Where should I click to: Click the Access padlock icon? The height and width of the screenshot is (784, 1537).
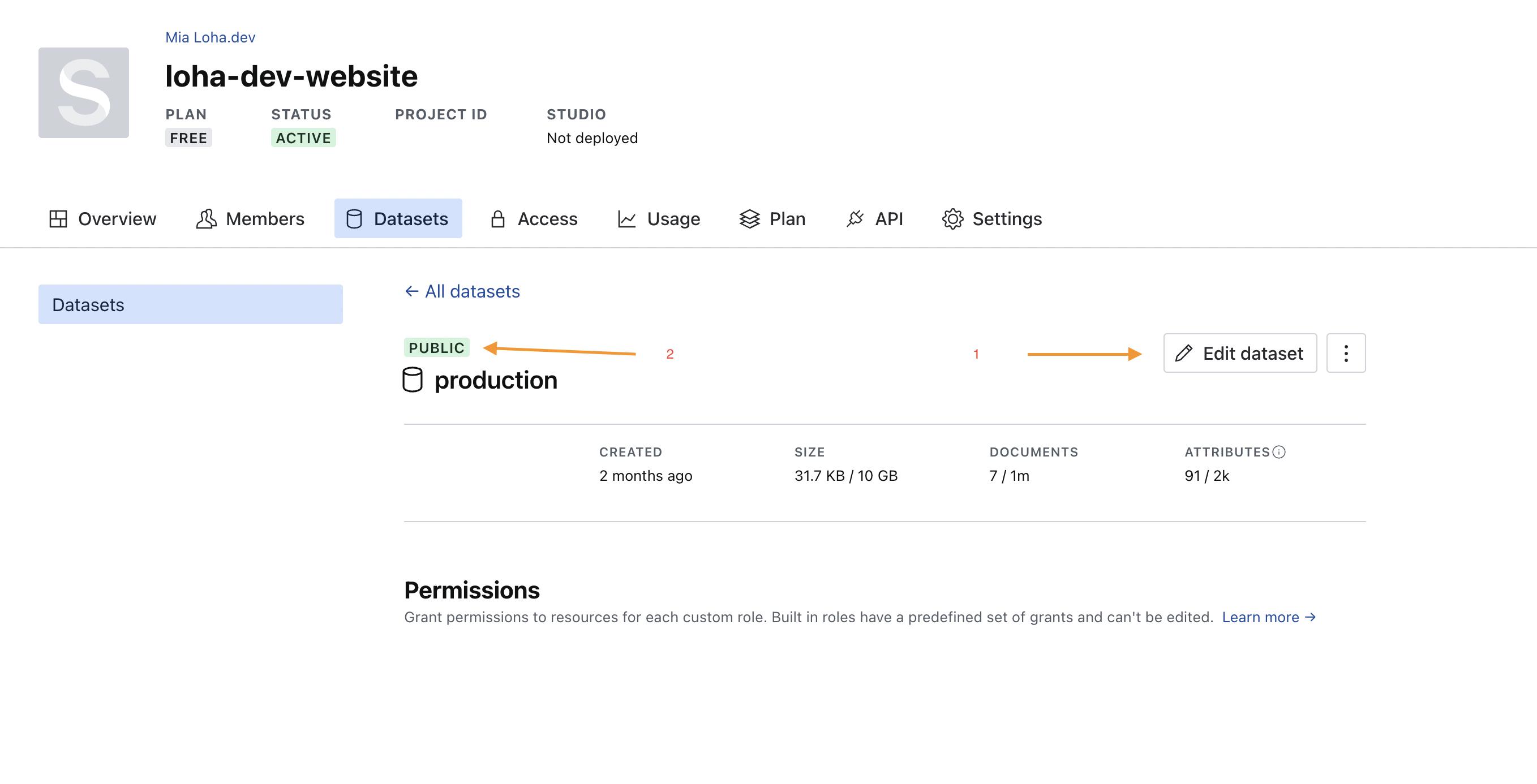[x=497, y=219]
